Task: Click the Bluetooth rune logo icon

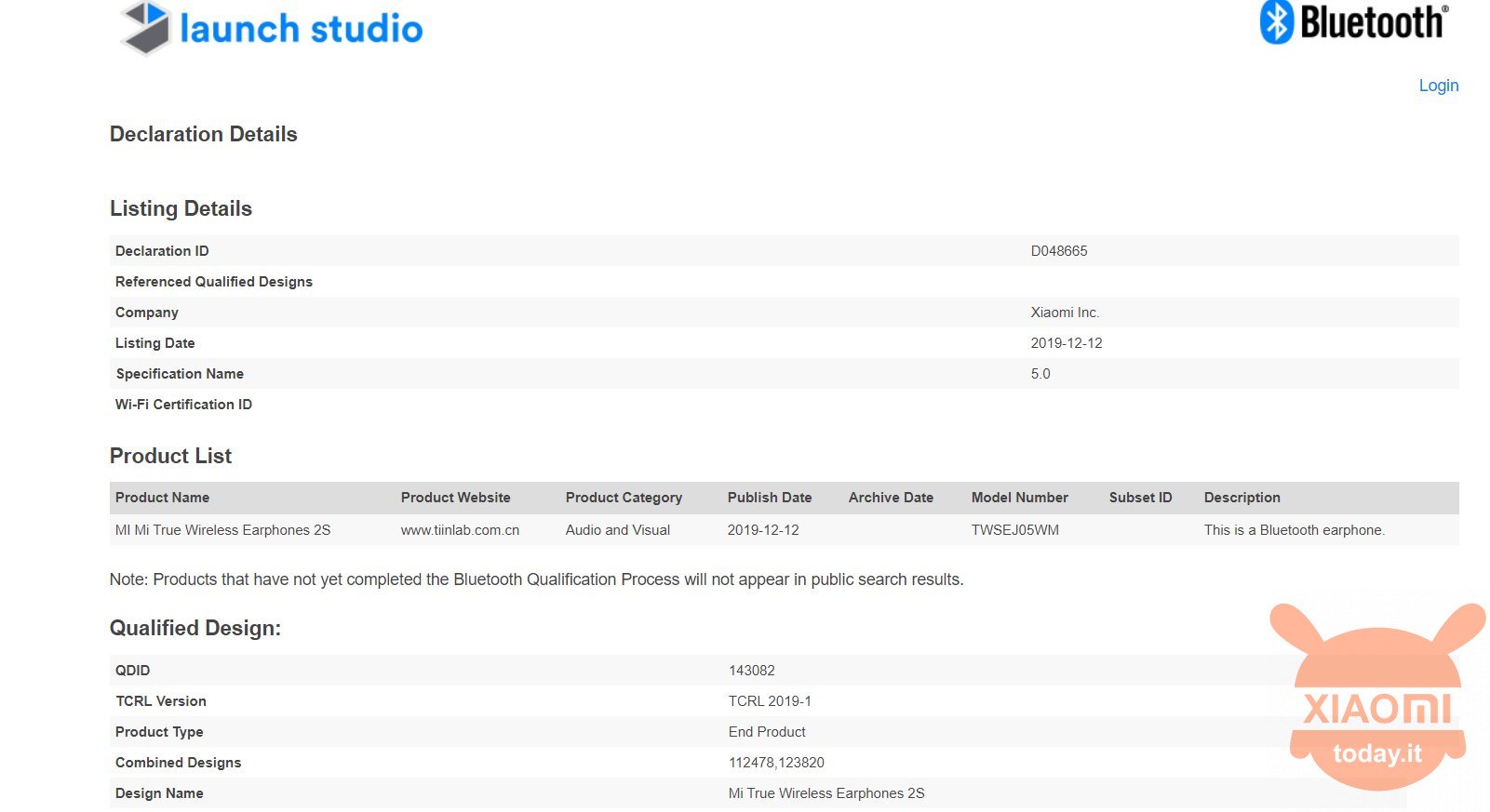Action: (x=1277, y=21)
